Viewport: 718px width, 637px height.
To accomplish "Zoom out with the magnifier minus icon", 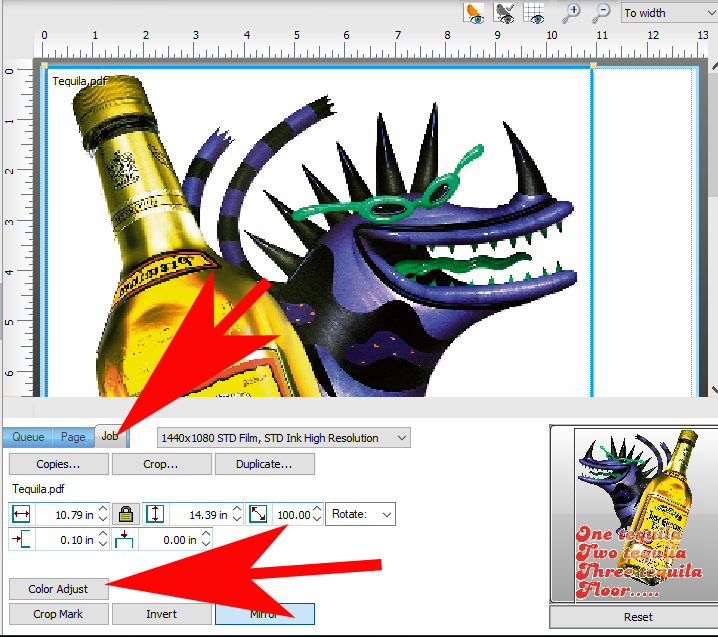I will tap(601, 13).
